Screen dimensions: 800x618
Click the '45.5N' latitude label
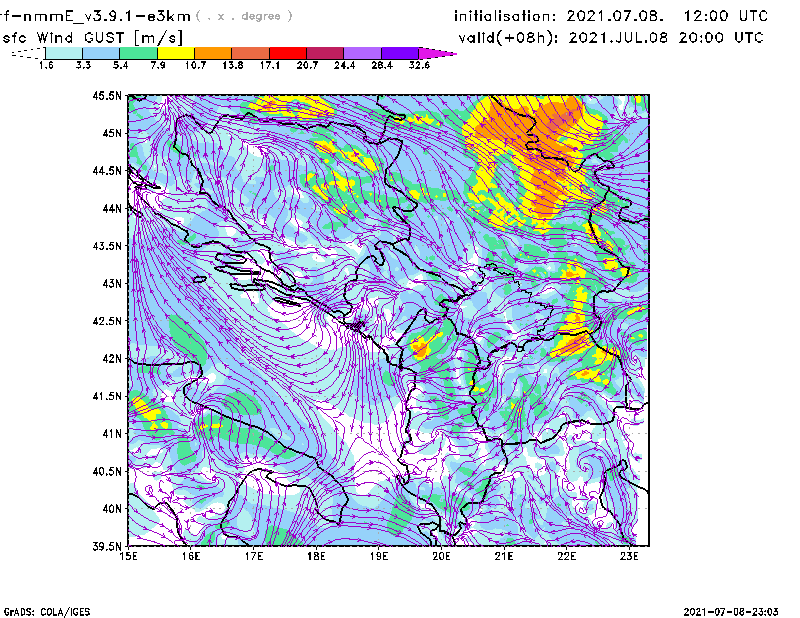[107, 95]
